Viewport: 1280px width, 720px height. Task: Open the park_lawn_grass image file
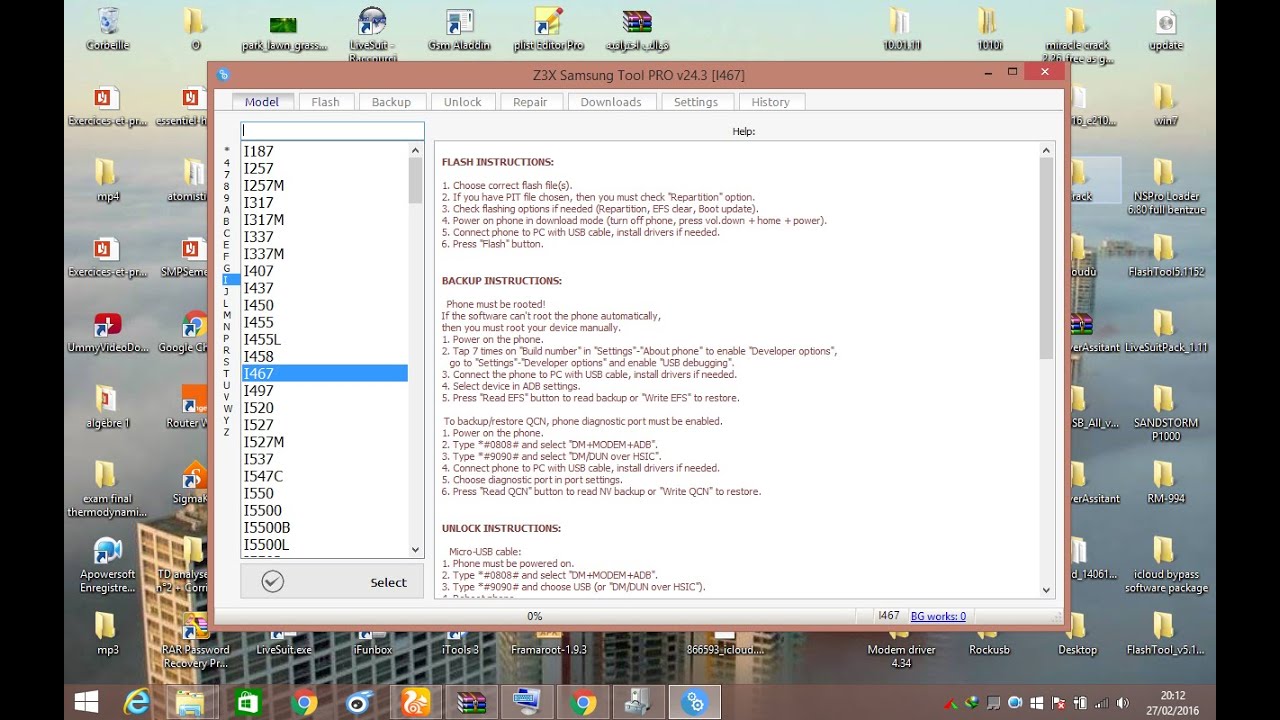tap(283, 30)
